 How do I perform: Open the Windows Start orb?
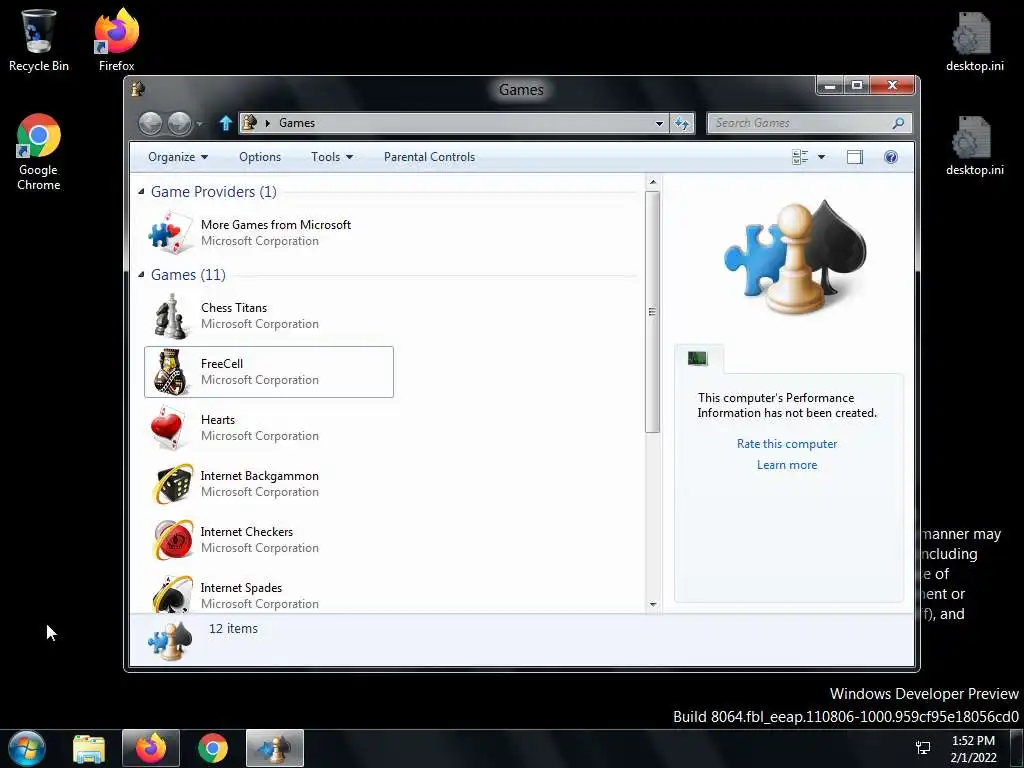(27, 748)
